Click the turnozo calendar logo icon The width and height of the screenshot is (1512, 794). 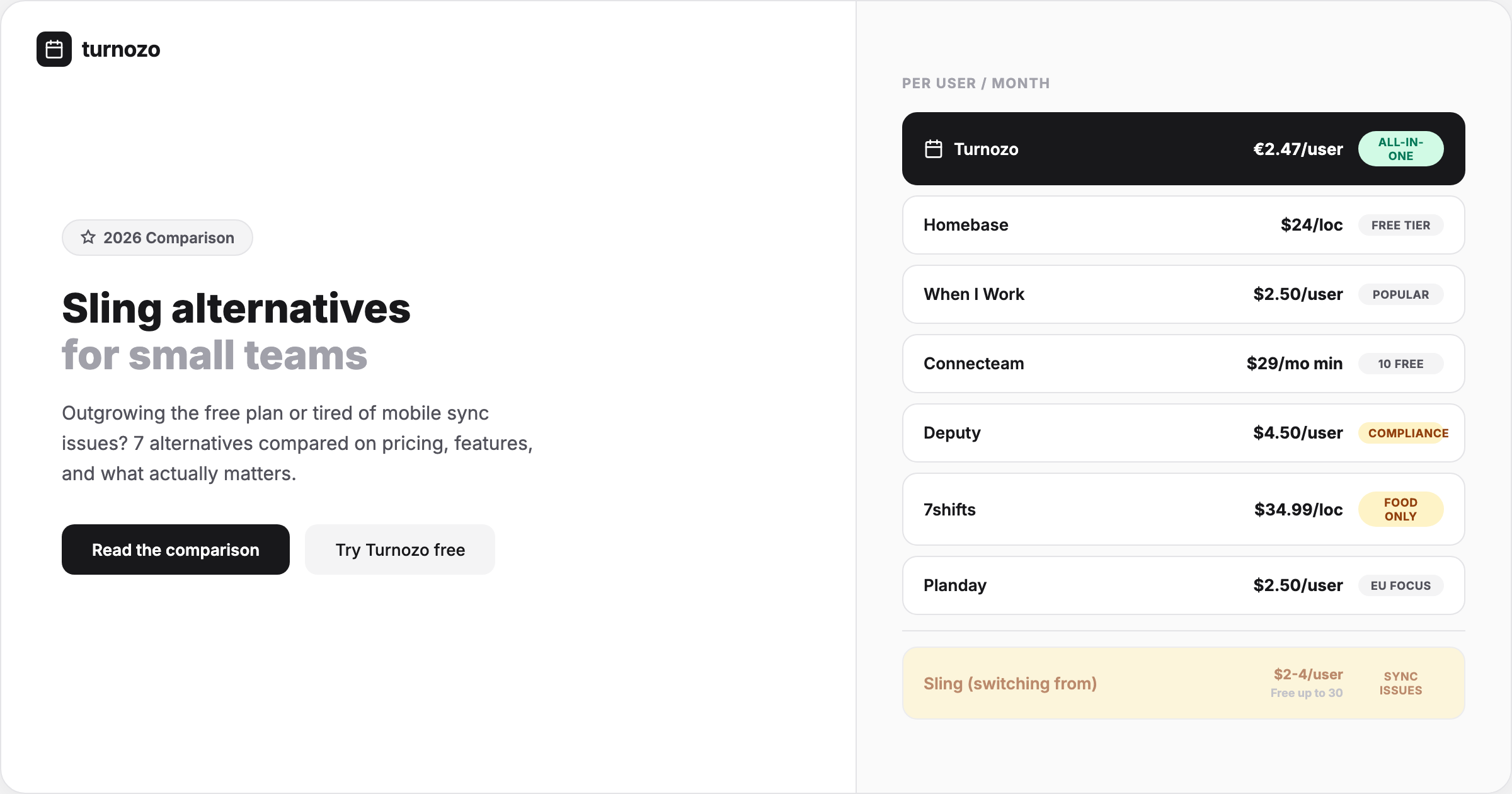[x=54, y=49]
